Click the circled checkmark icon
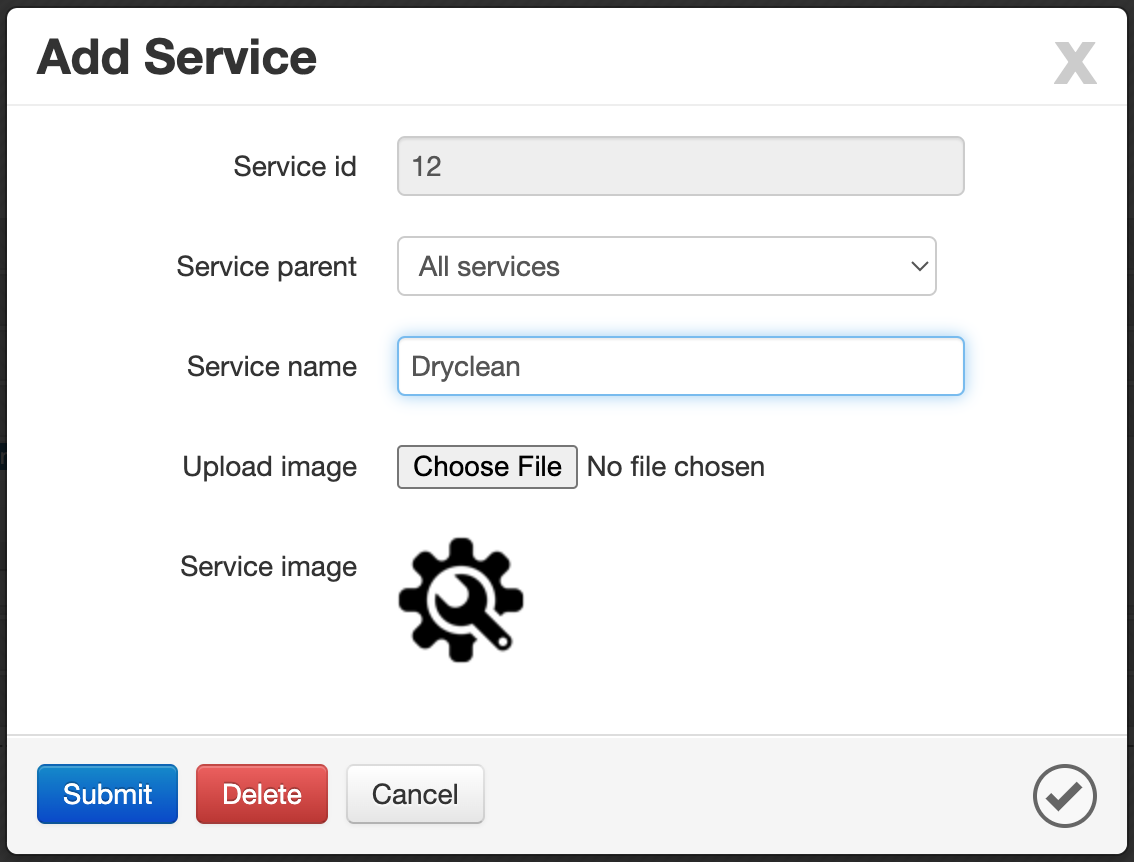This screenshot has width=1134, height=862. (1065, 795)
